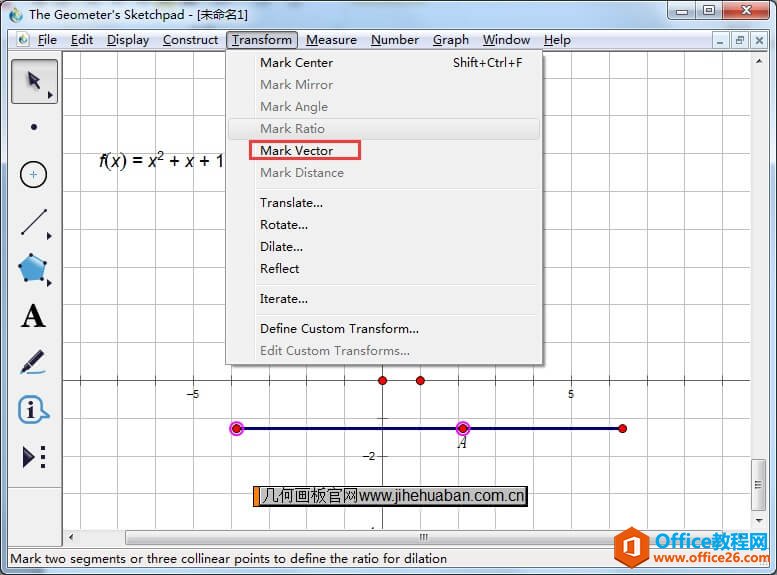
Task: Select the Point tool
Action: tap(34, 127)
